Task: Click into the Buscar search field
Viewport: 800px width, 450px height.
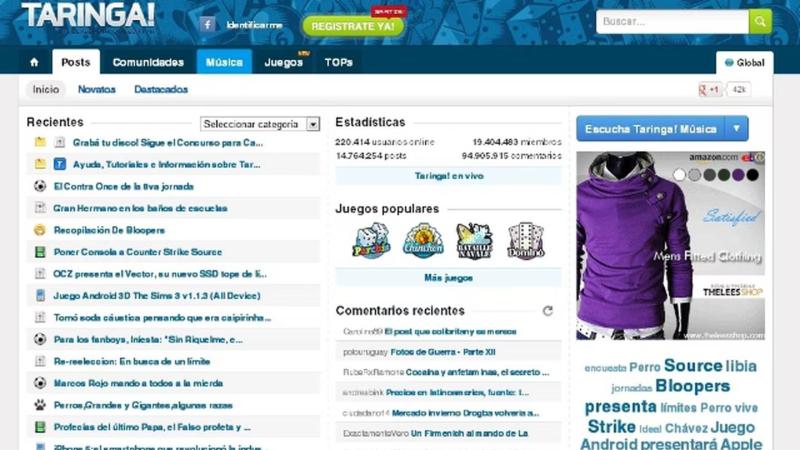Action: point(671,21)
